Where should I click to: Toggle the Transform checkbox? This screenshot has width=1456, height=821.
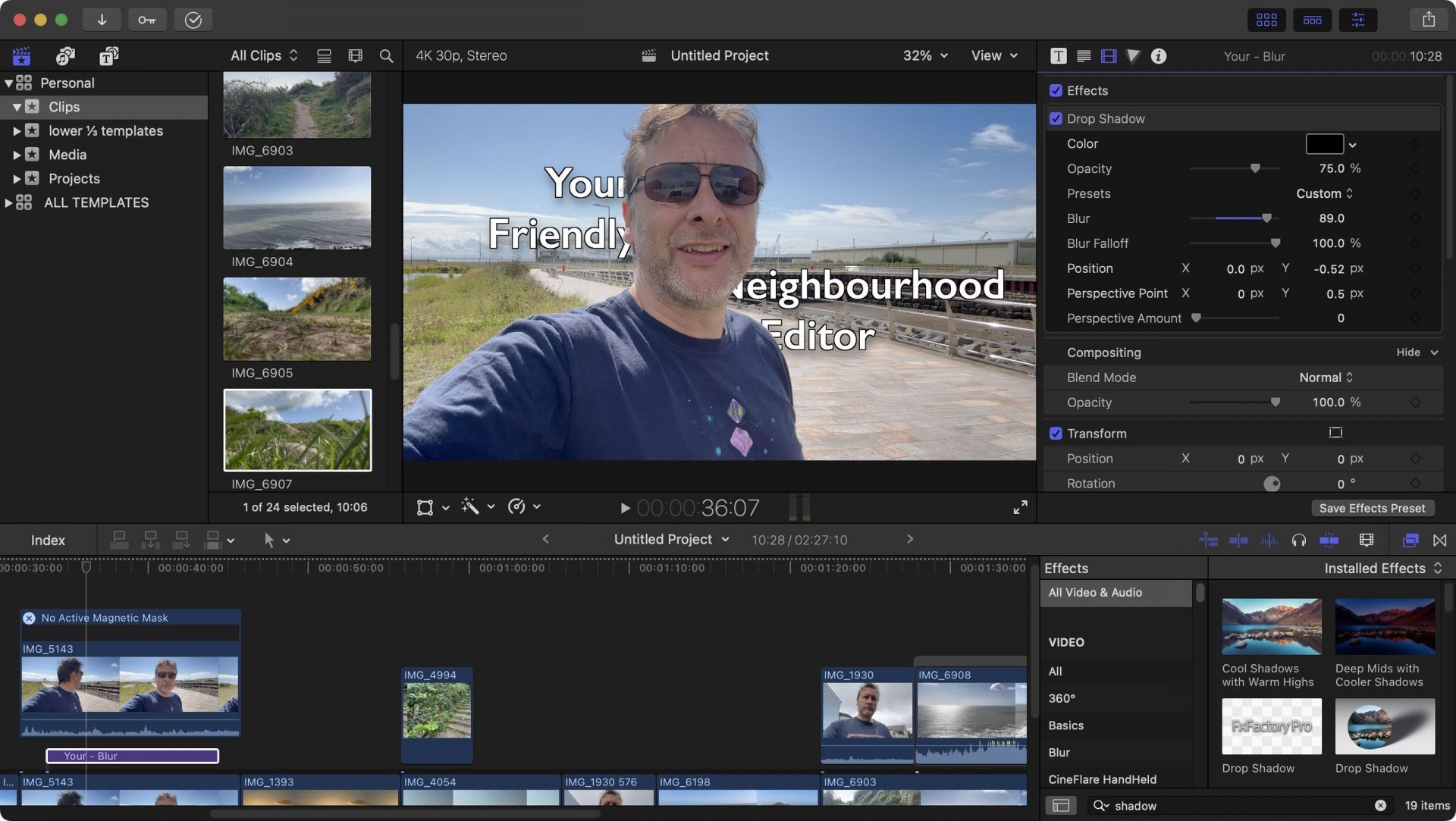click(1056, 433)
